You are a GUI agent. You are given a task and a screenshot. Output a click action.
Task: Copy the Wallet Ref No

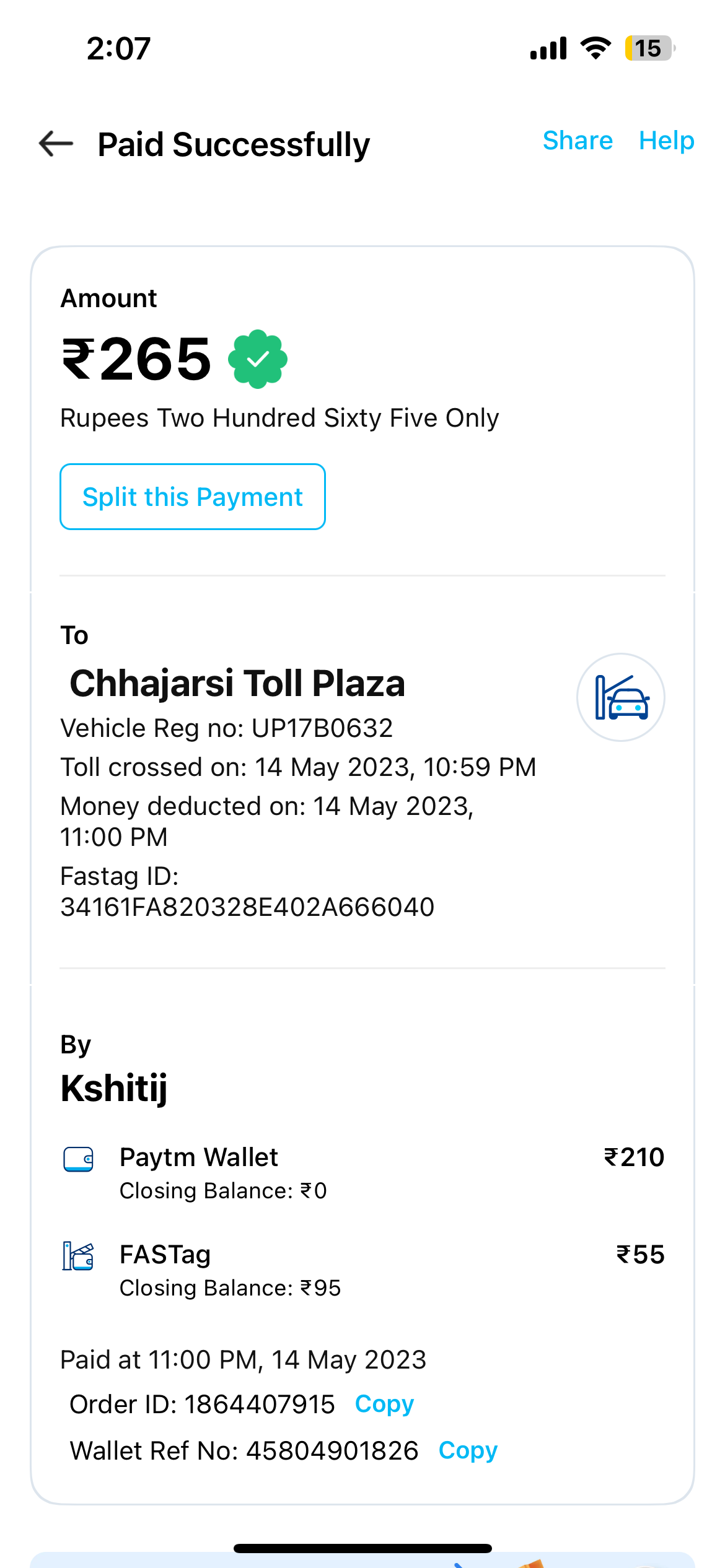click(468, 1451)
